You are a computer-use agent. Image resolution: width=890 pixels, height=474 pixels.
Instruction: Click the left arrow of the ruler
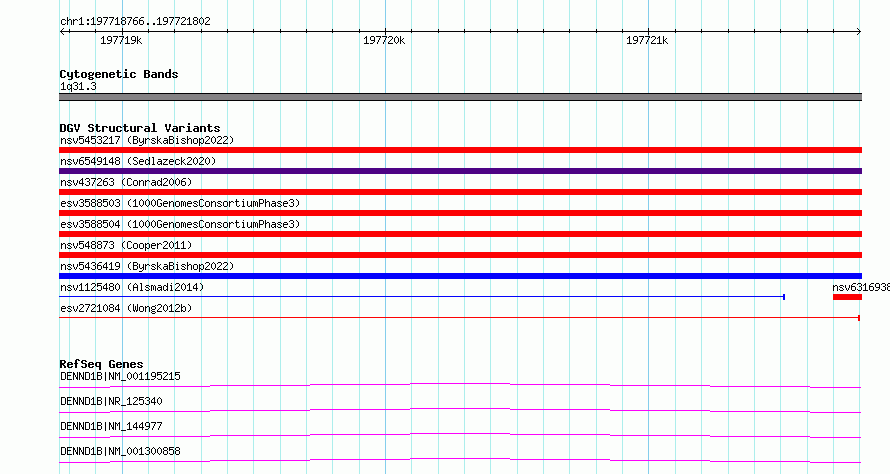[62, 31]
